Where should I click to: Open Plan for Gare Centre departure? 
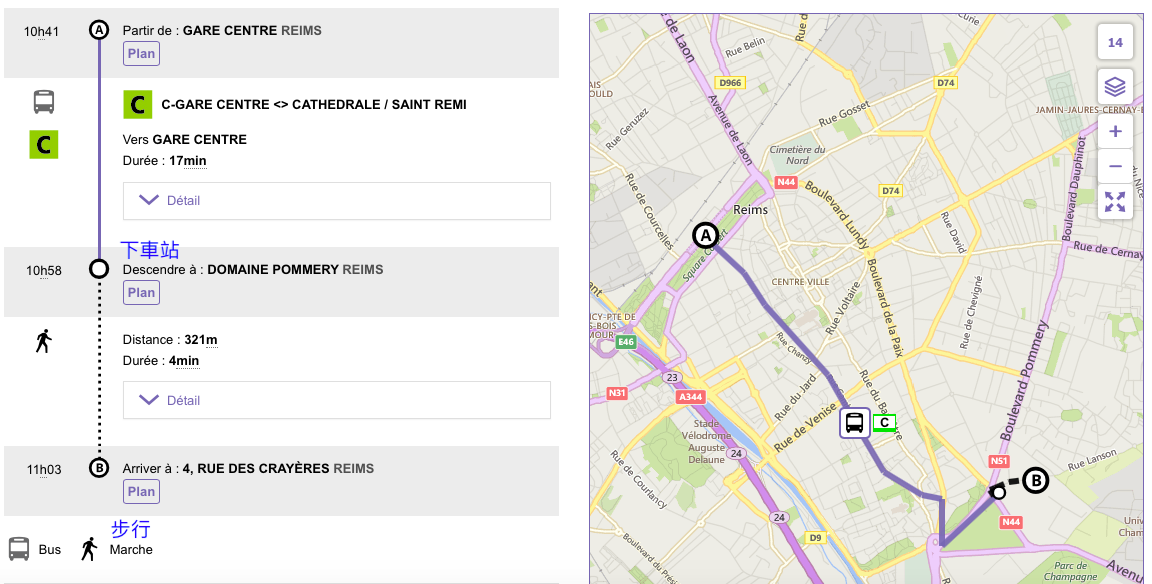click(141, 53)
